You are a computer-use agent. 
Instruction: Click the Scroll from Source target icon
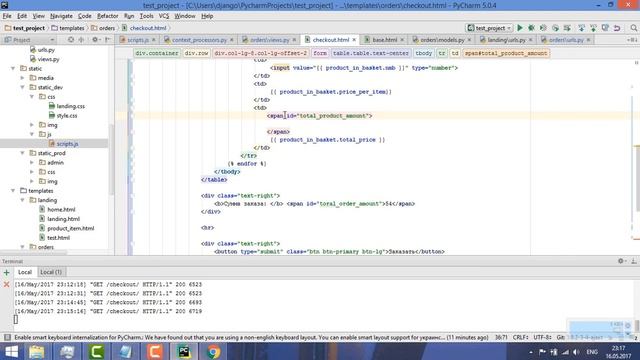(x=71, y=40)
